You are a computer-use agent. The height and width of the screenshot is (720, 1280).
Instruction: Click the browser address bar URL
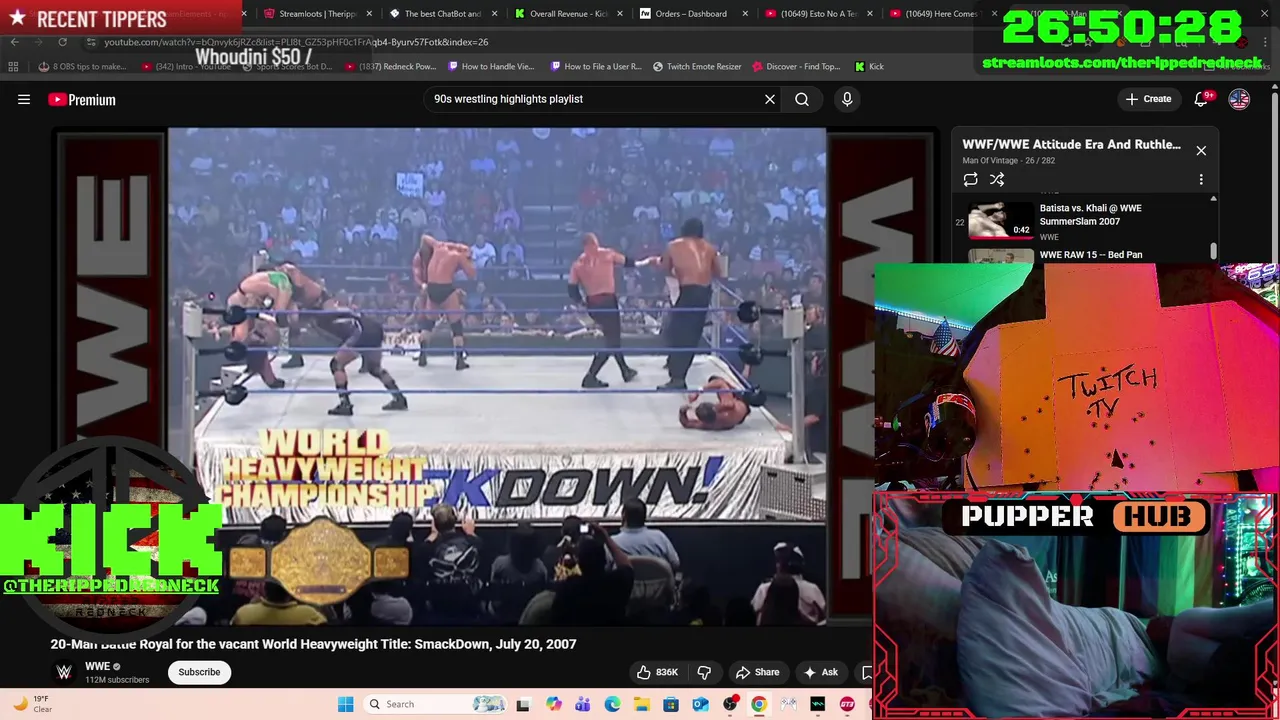pyautogui.click(x=296, y=42)
